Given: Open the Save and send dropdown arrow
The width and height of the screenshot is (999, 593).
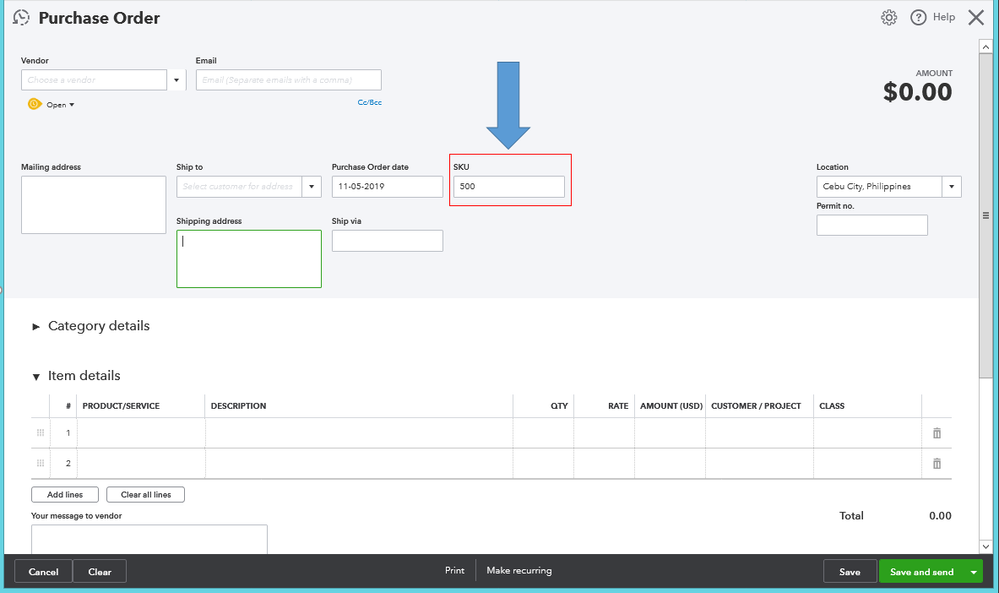Looking at the screenshot, I should click(x=974, y=572).
